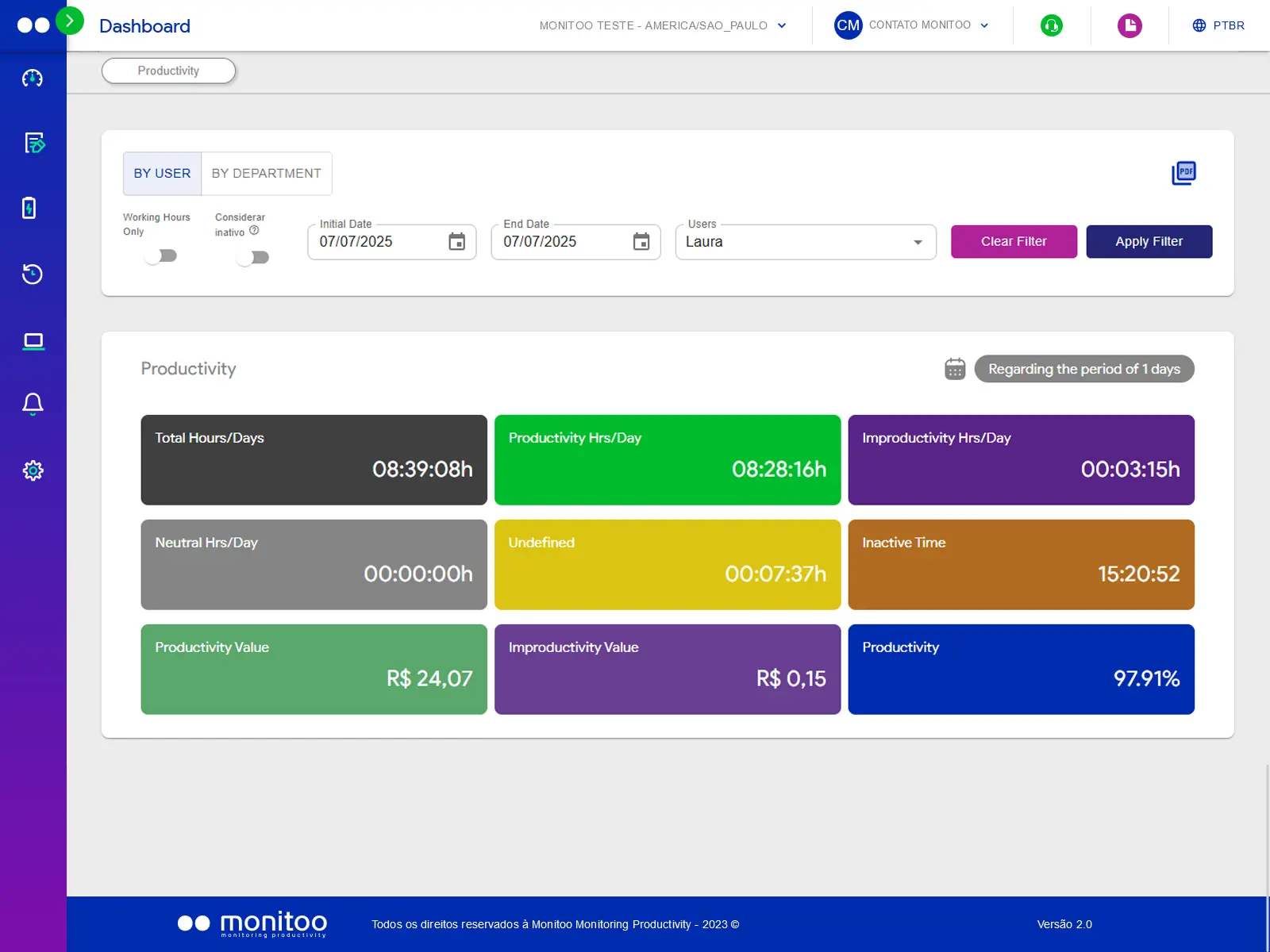Viewport: 1270px width, 952px height.
Task: Click the battery icon in sidebar
Action: pos(29,208)
